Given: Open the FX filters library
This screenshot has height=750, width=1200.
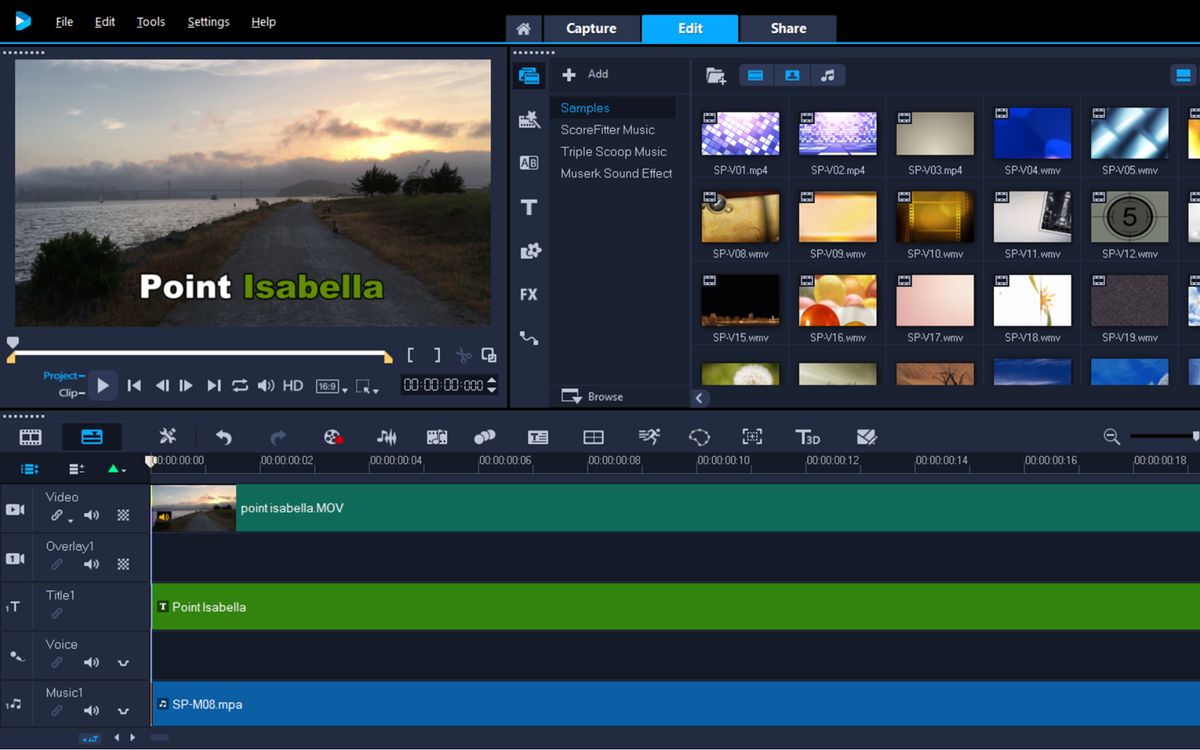Looking at the screenshot, I should [x=529, y=294].
